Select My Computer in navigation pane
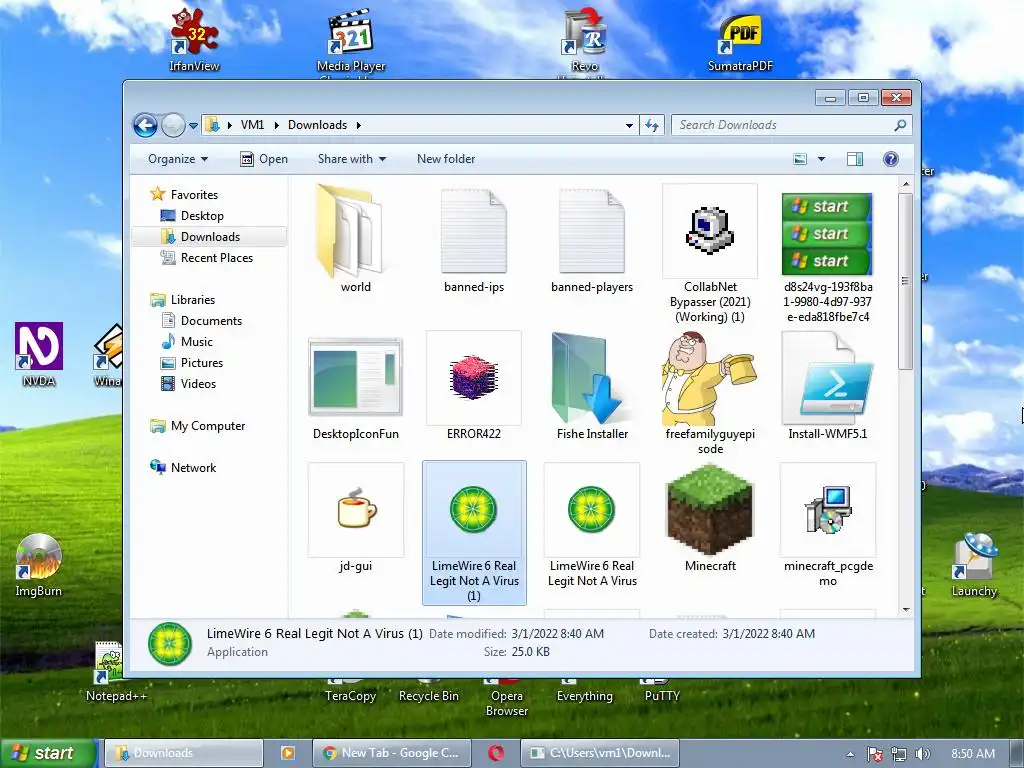Screen dimensions: 1024x768 point(208,426)
